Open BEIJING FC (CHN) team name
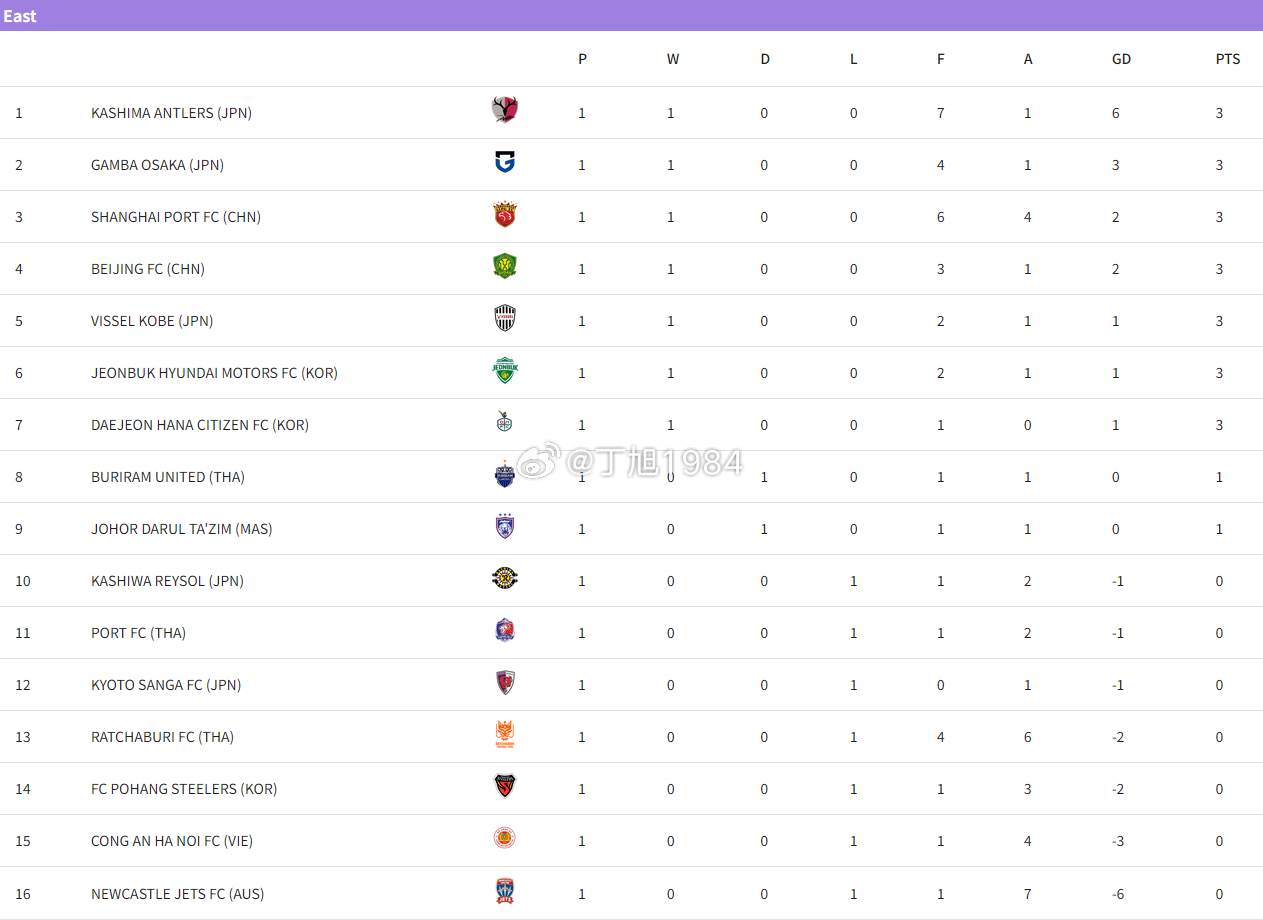Screen dimensions: 1263x920 [x=148, y=269]
